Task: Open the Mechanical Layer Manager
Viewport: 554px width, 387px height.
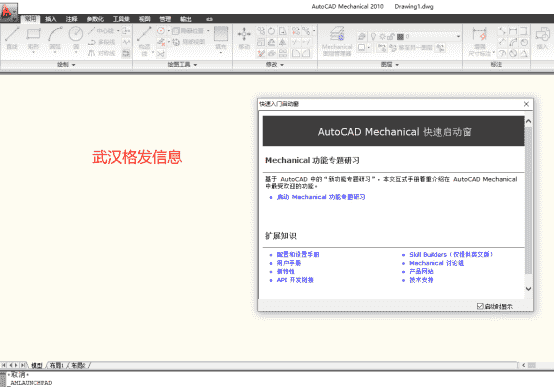Action: (x=337, y=41)
